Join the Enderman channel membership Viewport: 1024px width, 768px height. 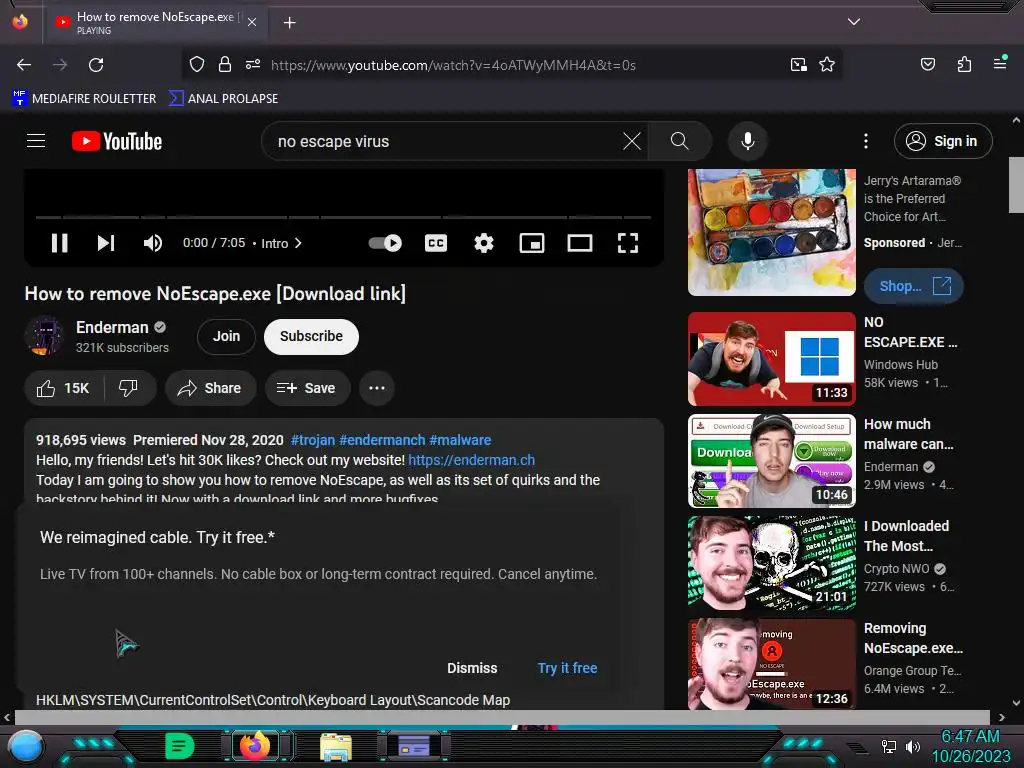(226, 336)
